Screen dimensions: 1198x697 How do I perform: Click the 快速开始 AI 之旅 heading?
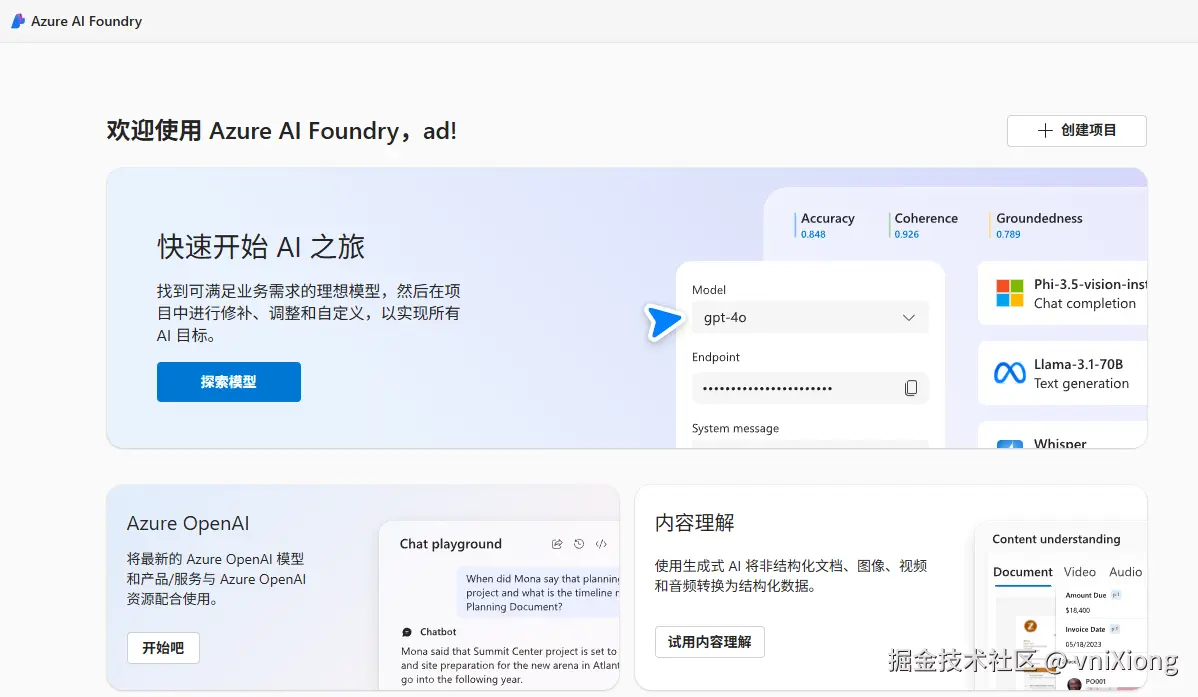point(261,248)
